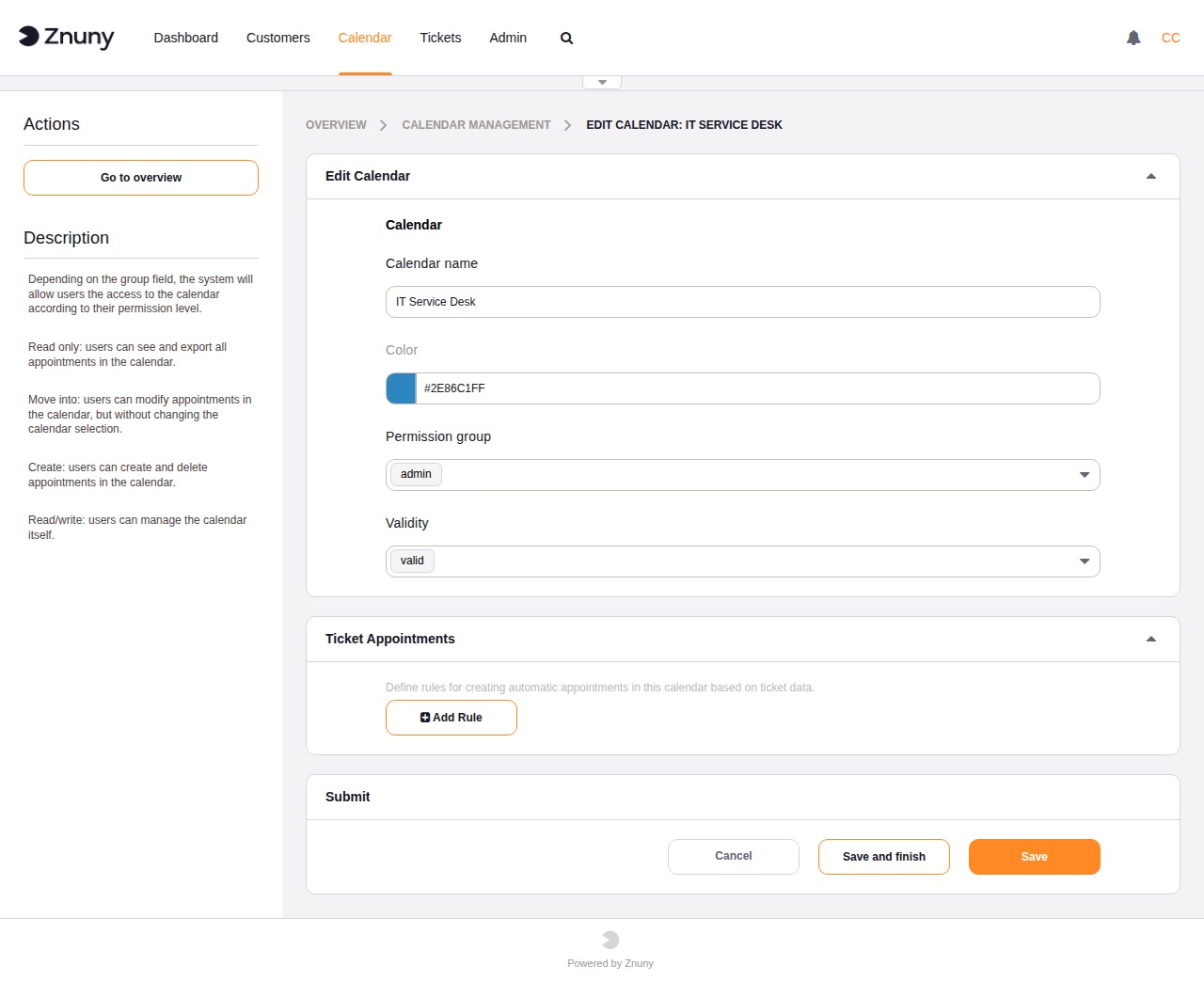Open the Validity dropdown arrow
1204x981 pixels.
tap(1085, 562)
